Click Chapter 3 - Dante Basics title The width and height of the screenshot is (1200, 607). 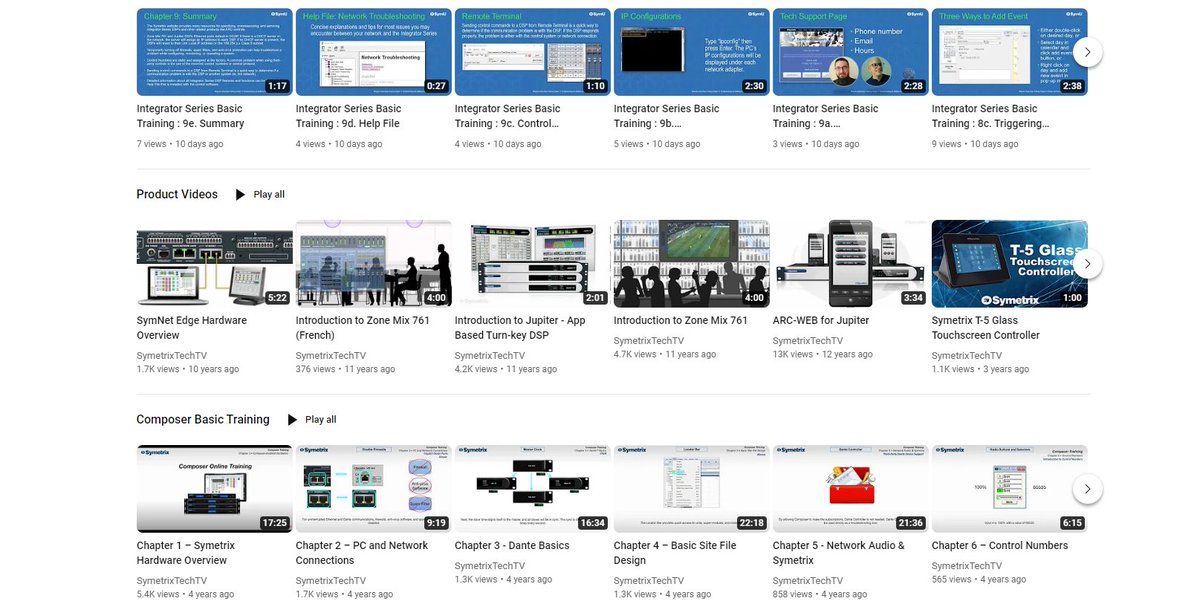pyautogui.click(x=512, y=546)
